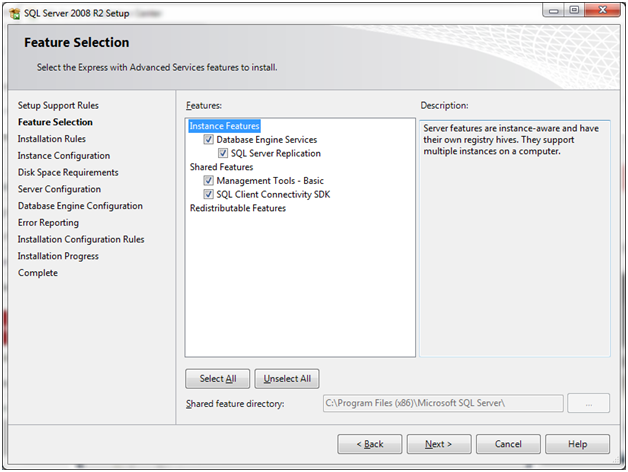Click the Setup Support Rules step
628x472 pixels.
pos(58,105)
